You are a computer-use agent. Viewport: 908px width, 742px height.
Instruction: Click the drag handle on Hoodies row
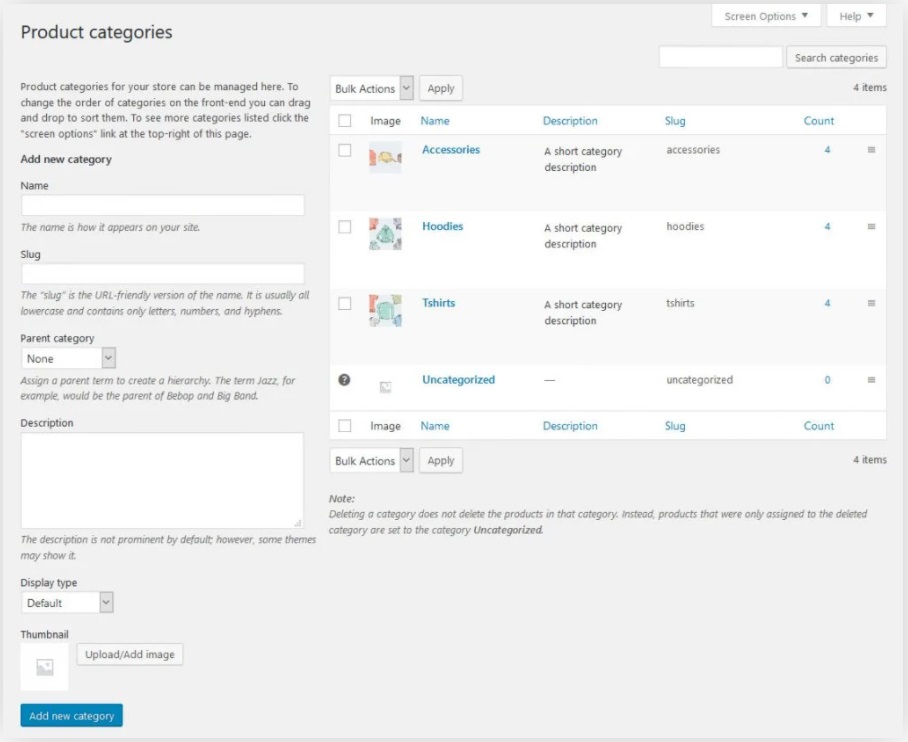point(871,227)
